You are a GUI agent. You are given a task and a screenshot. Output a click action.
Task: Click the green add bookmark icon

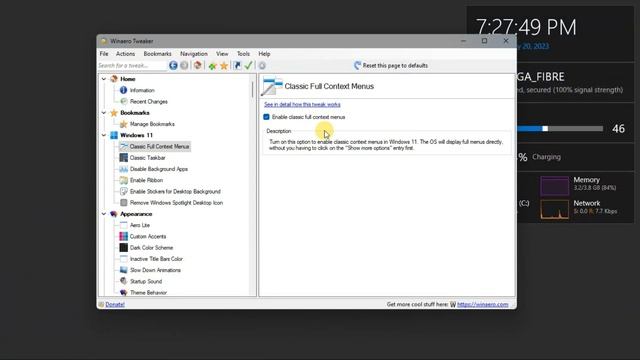[212, 66]
